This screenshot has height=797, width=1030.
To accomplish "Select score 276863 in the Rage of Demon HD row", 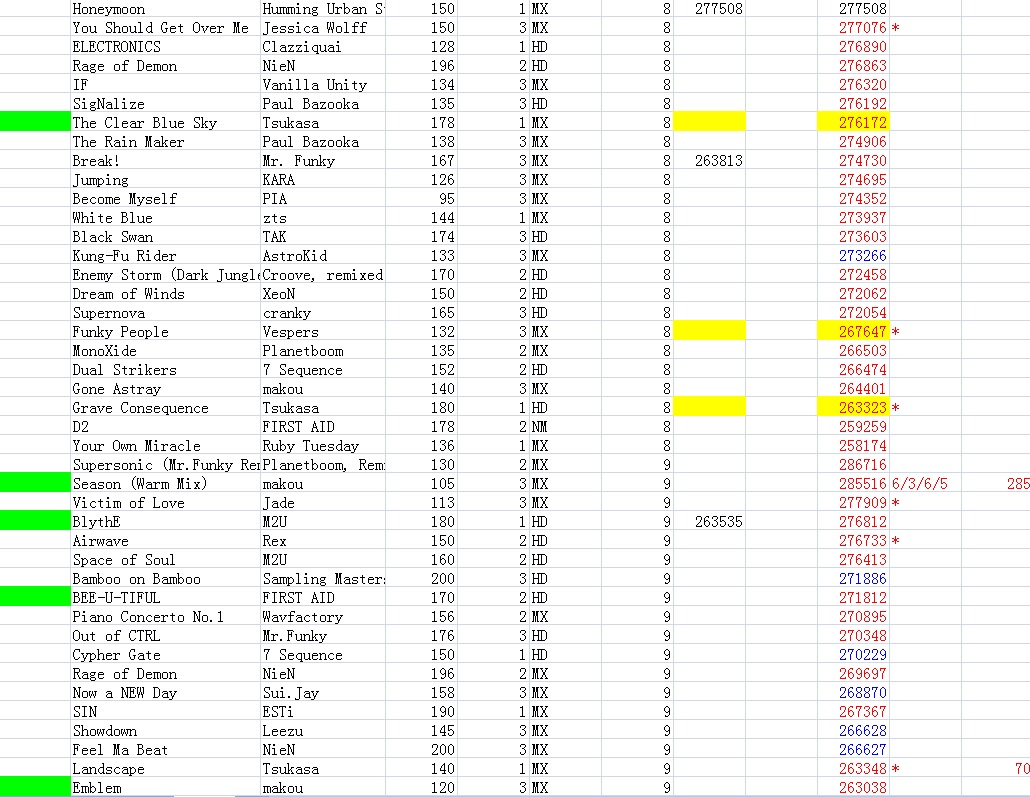I will click(853, 66).
